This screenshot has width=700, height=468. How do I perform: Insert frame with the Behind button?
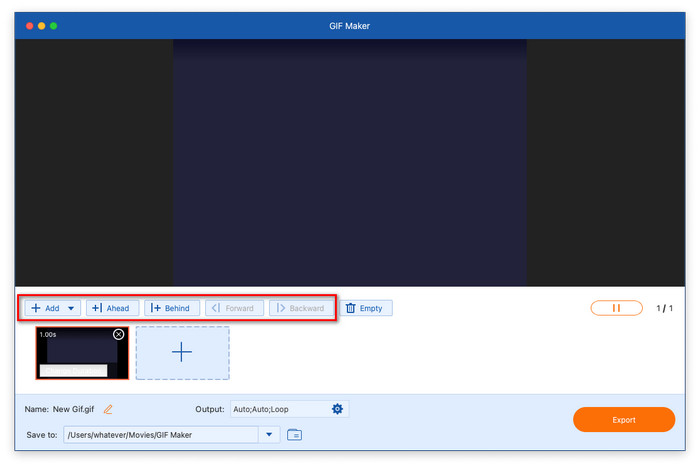172,308
